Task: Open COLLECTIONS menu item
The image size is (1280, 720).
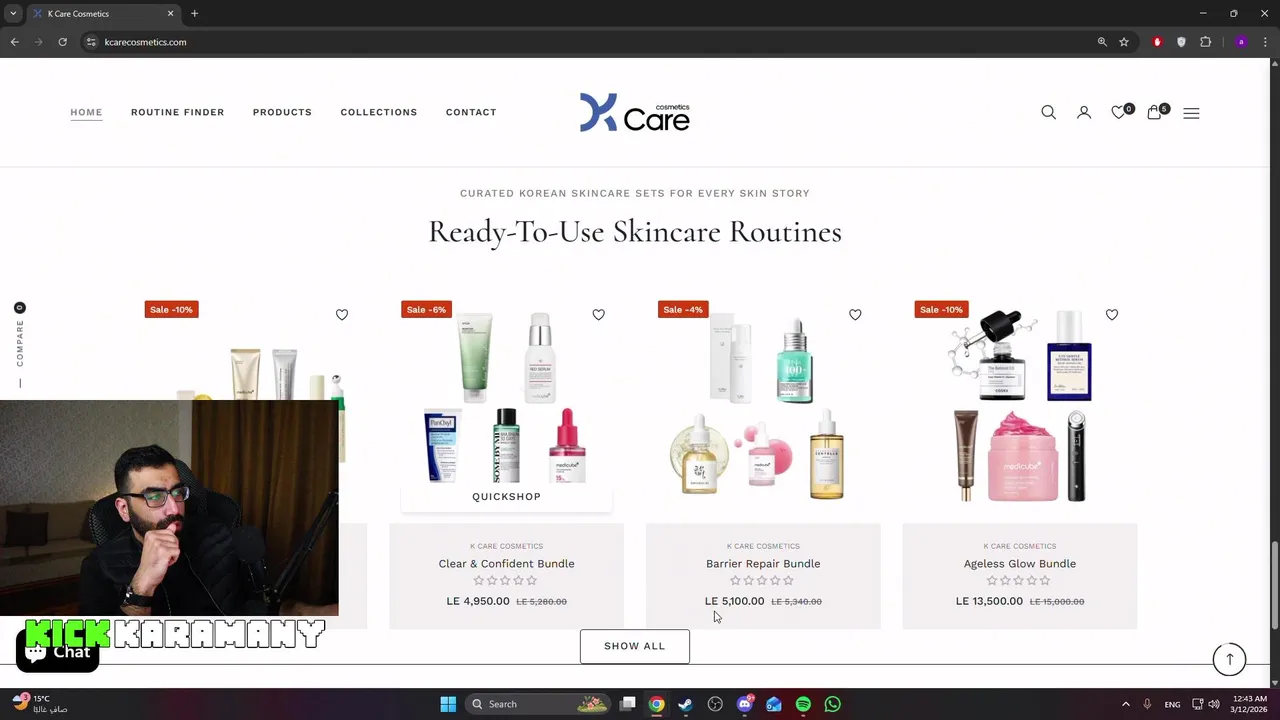Action: tap(379, 112)
